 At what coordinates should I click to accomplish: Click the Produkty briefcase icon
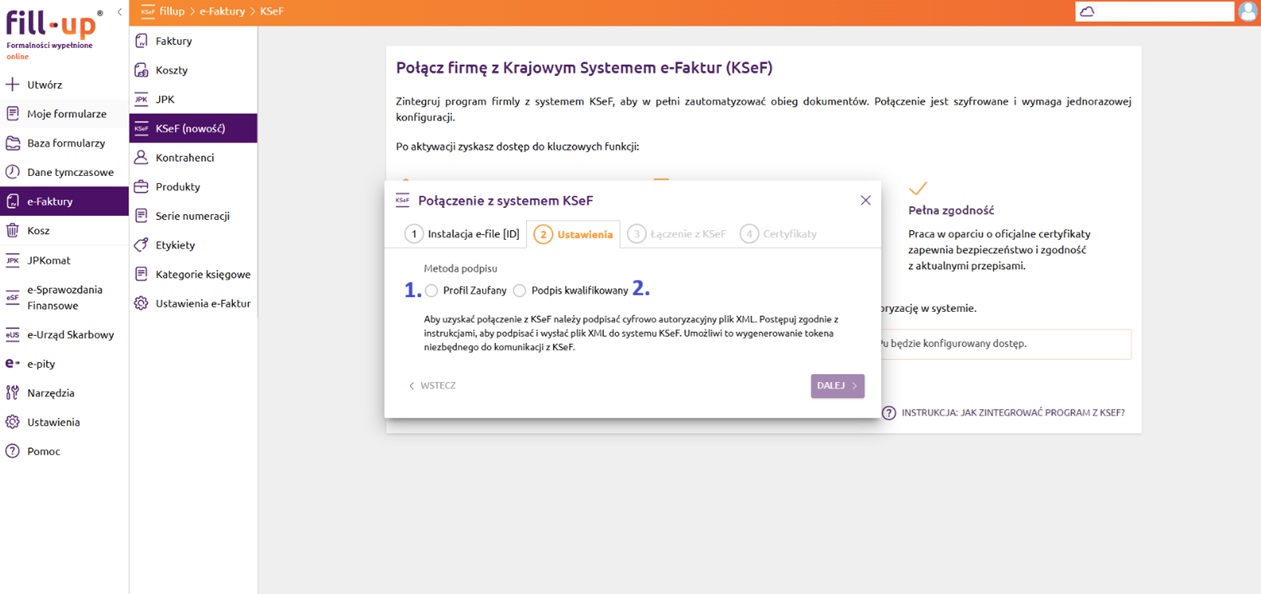pos(141,187)
